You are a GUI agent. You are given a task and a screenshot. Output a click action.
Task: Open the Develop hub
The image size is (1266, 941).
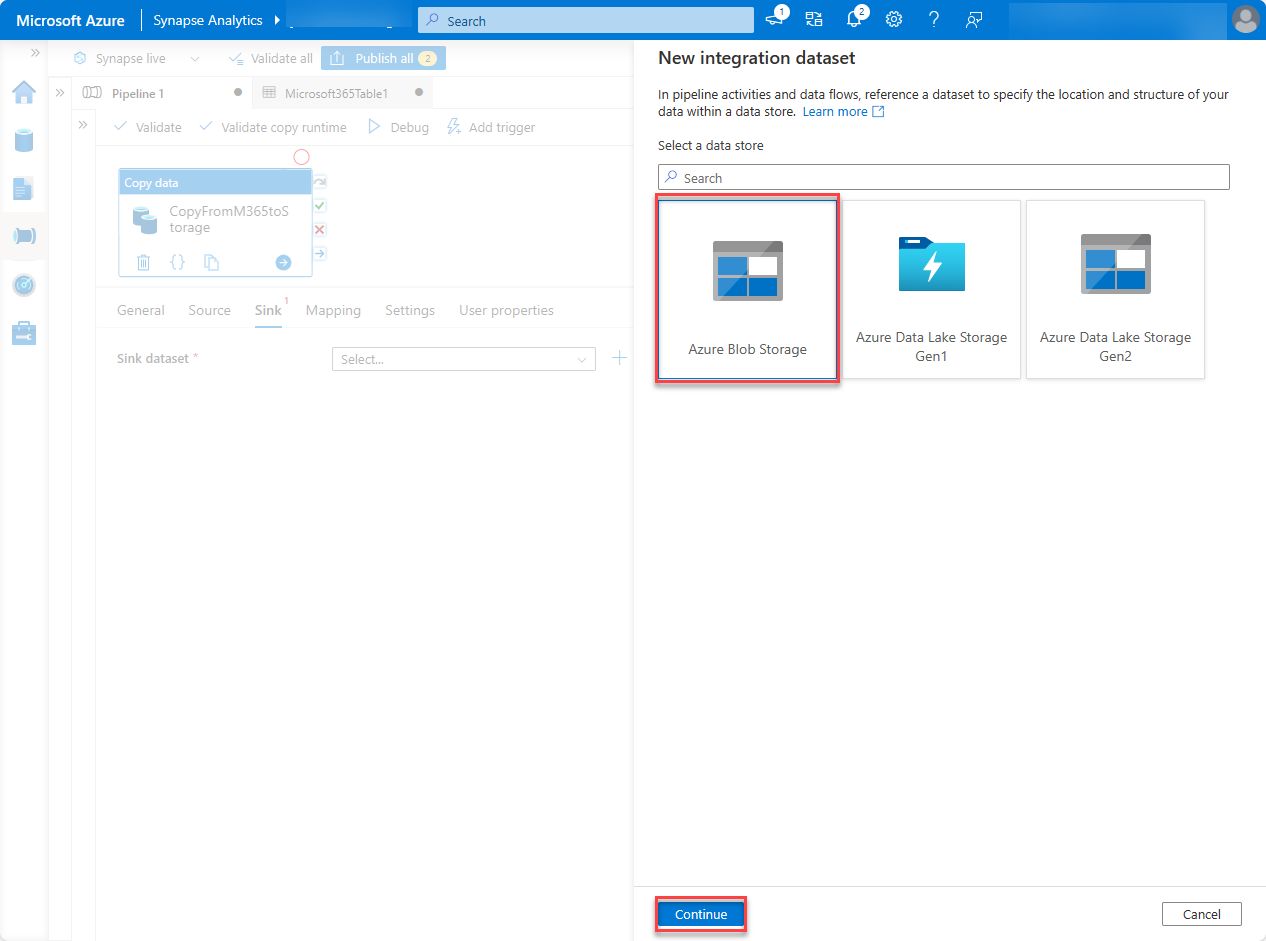pos(24,188)
